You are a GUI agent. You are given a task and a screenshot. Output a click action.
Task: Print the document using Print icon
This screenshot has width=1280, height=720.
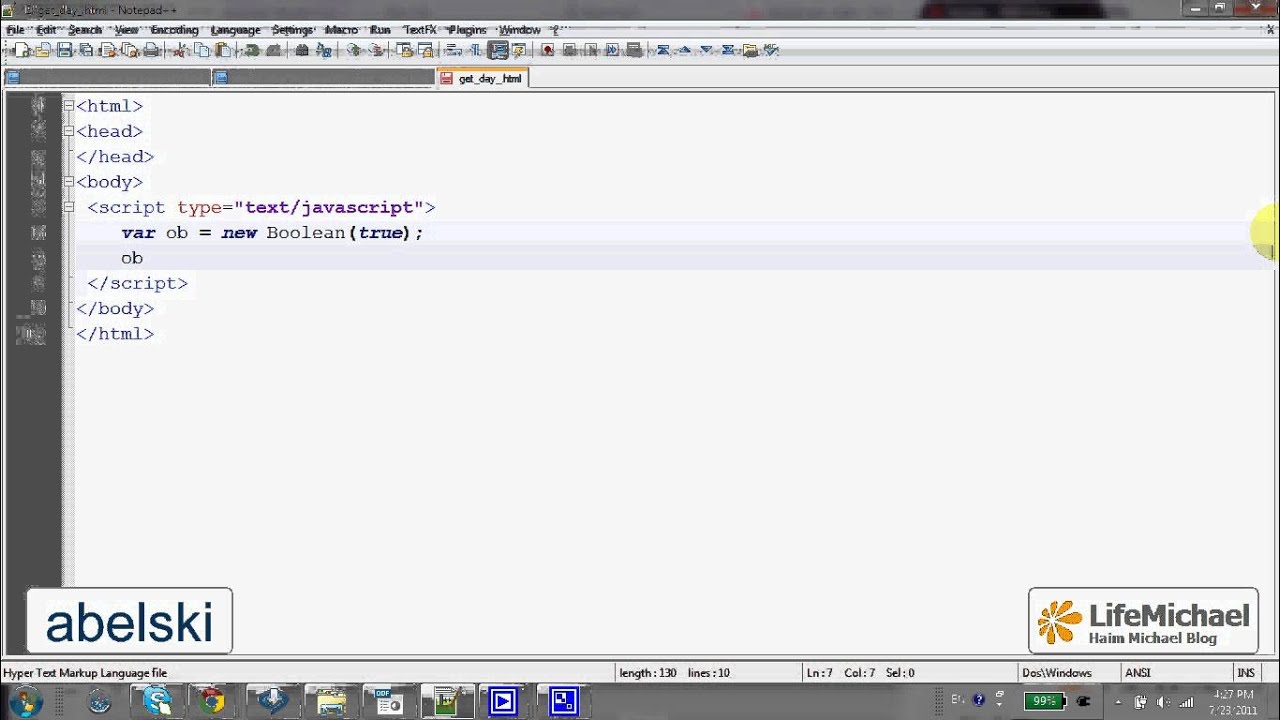[151, 50]
